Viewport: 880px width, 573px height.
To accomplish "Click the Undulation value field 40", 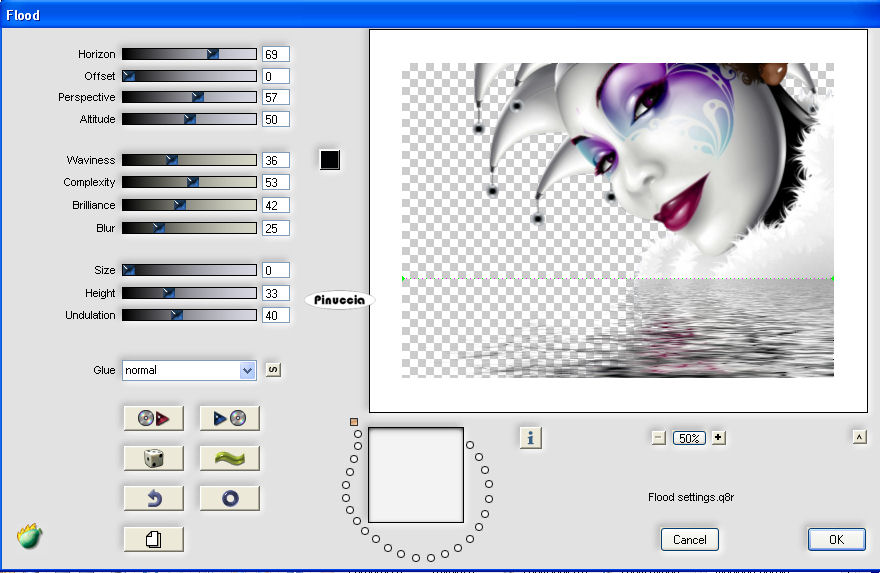I will point(276,315).
